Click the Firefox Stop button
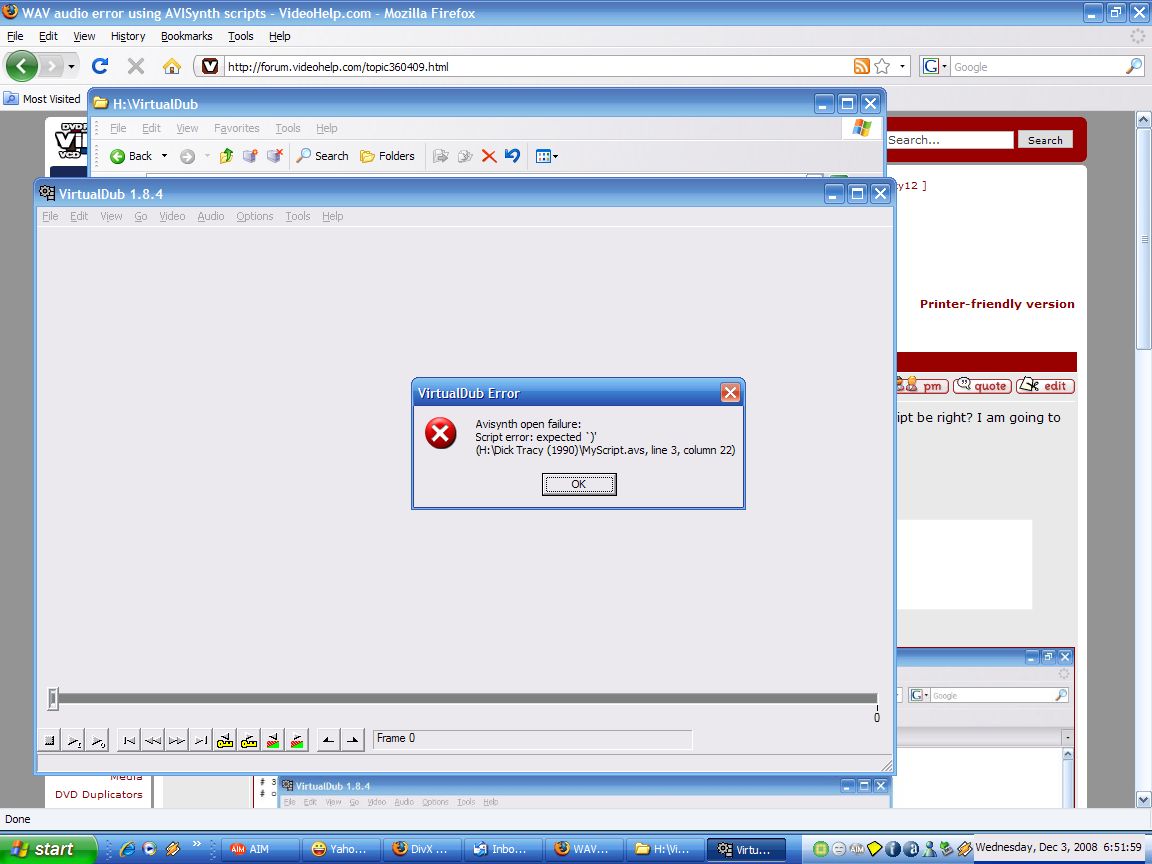1152x864 pixels. point(135,67)
